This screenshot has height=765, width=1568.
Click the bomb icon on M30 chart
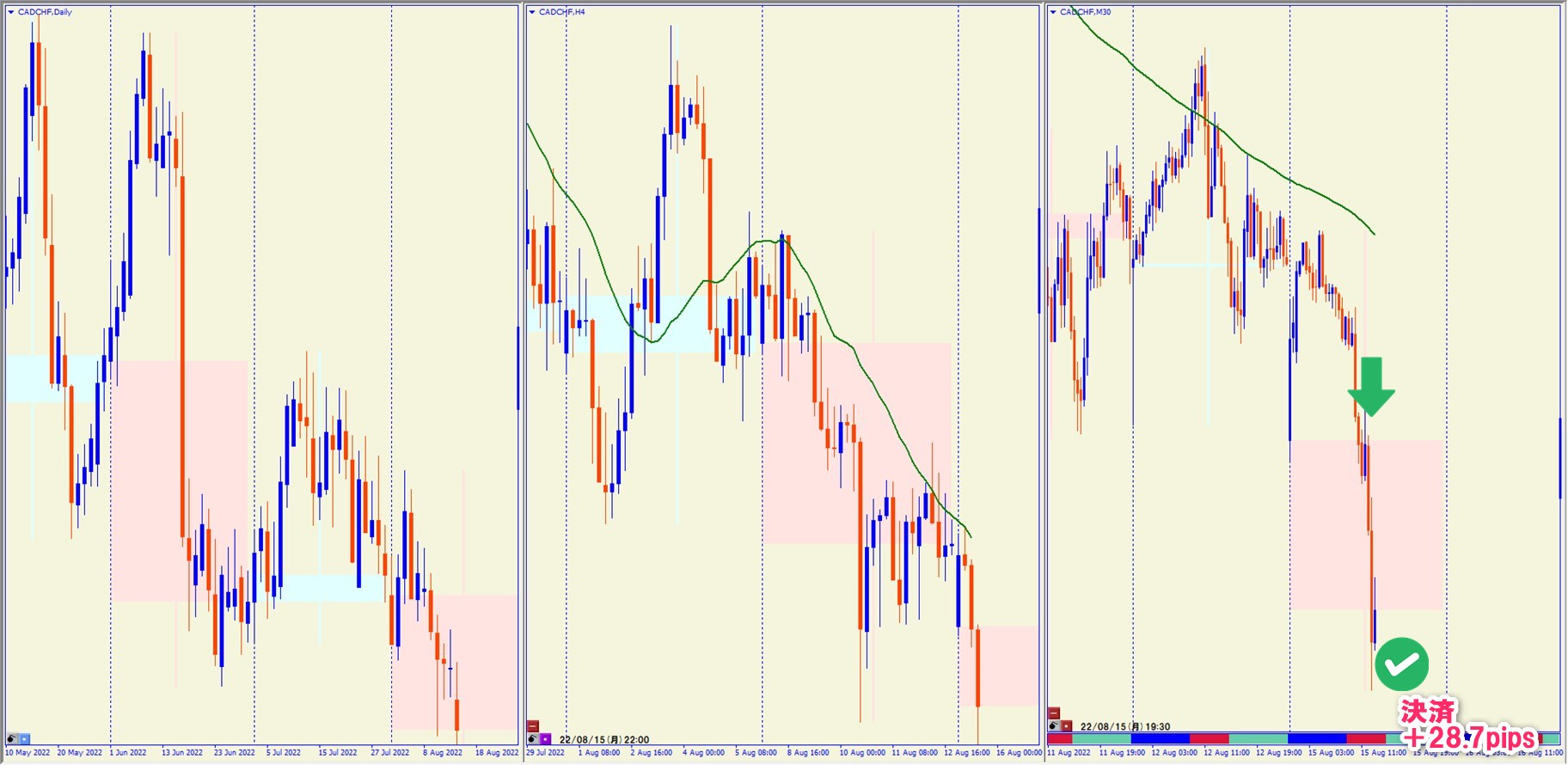[1054, 725]
